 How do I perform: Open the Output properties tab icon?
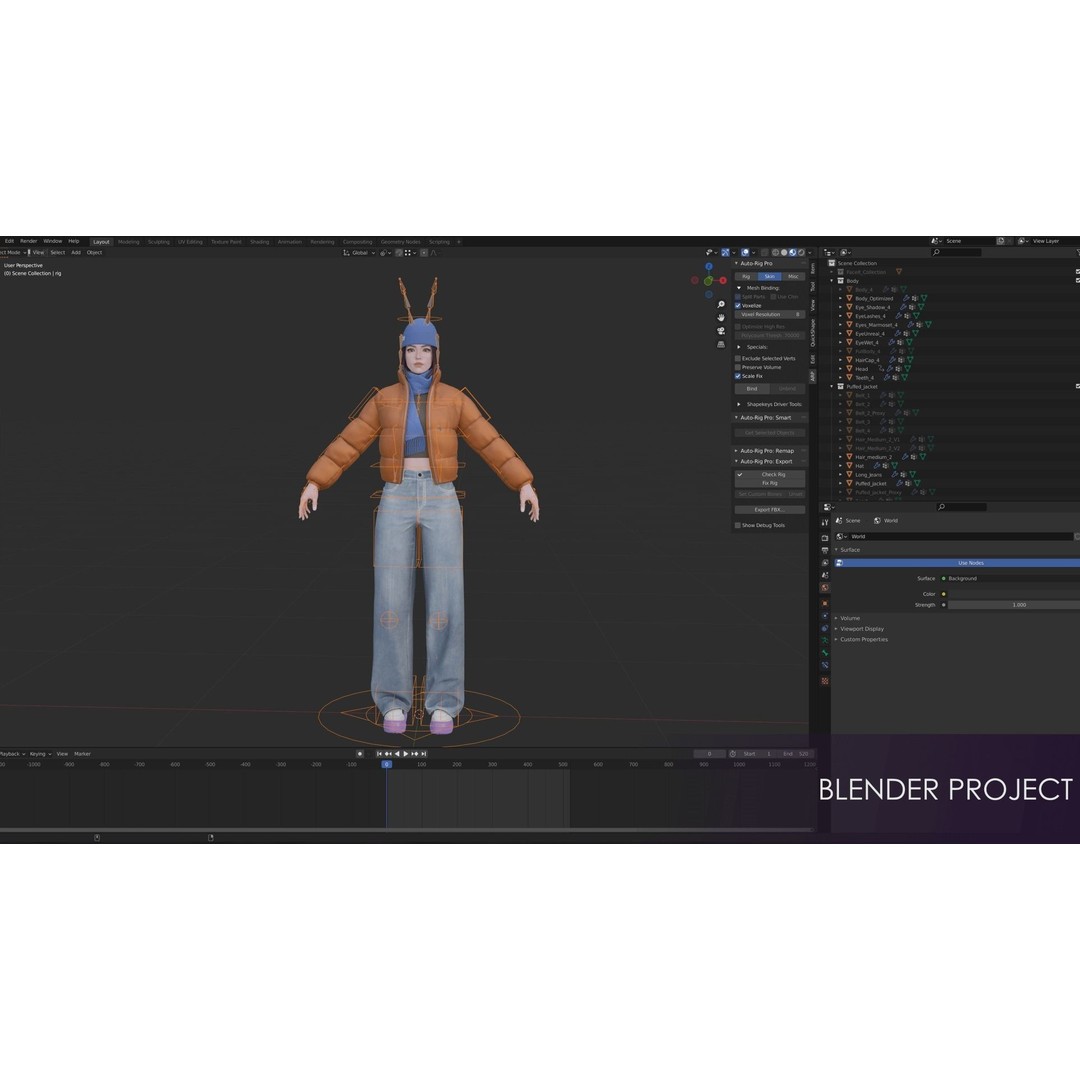tap(824, 550)
